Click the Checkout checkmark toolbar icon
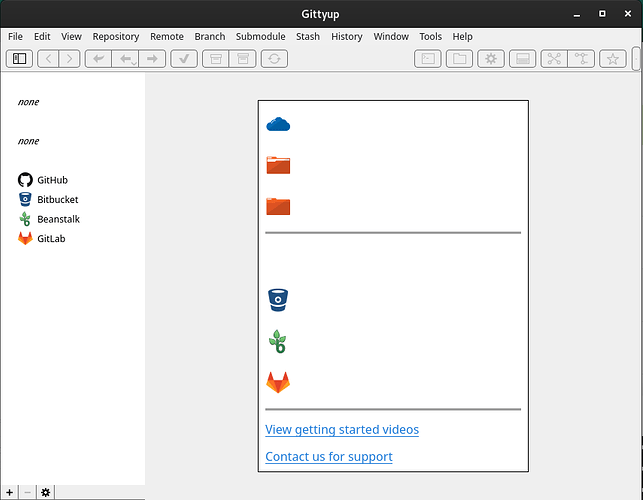 coord(184,59)
